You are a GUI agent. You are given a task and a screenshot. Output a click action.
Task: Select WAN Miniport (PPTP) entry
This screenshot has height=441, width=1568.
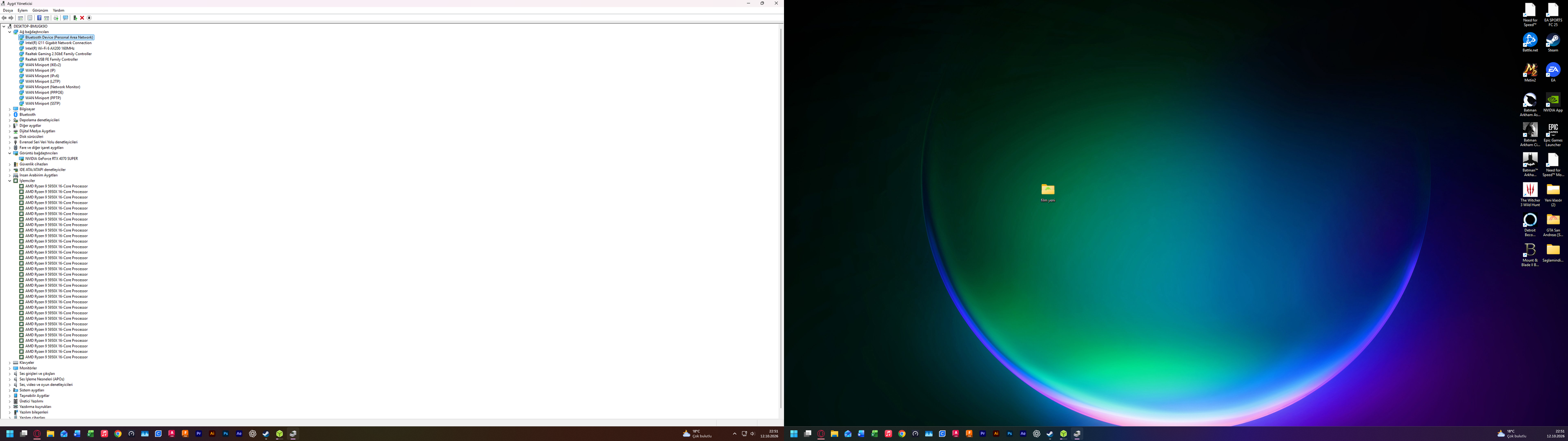[43, 98]
